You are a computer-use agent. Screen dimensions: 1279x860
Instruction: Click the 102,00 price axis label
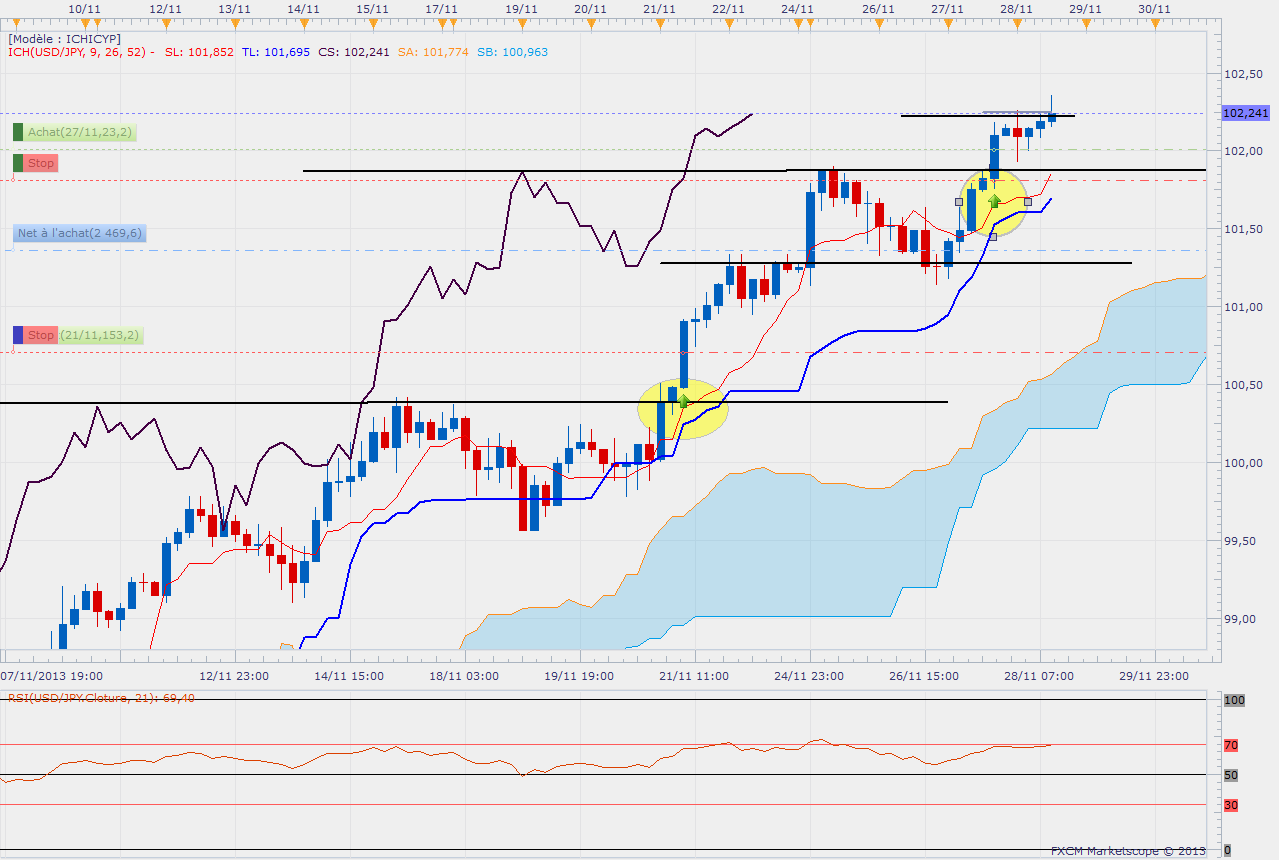point(1243,151)
